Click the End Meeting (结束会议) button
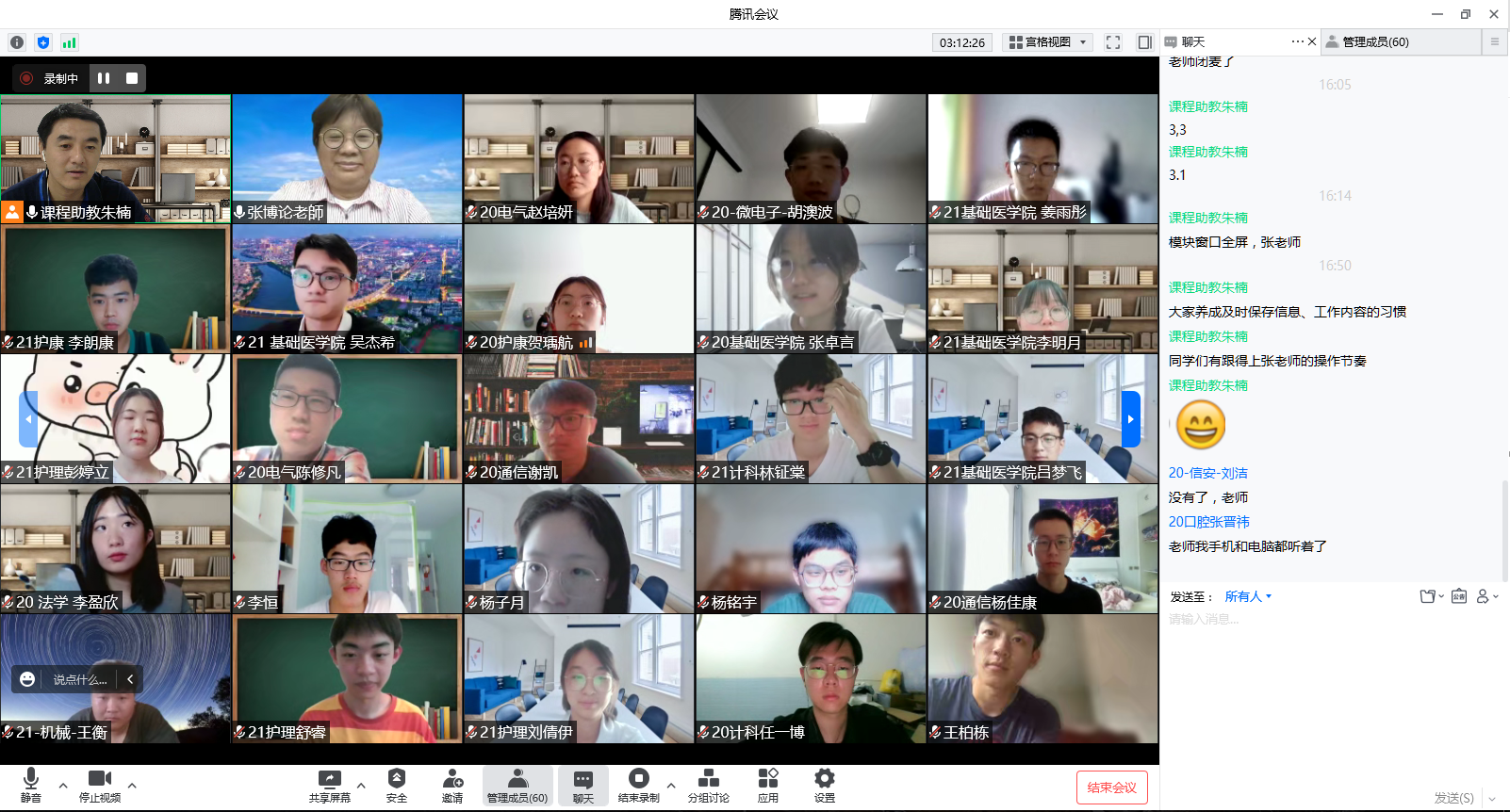Viewport: 1510px width, 812px height. pyautogui.click(x=1111, y=788)
